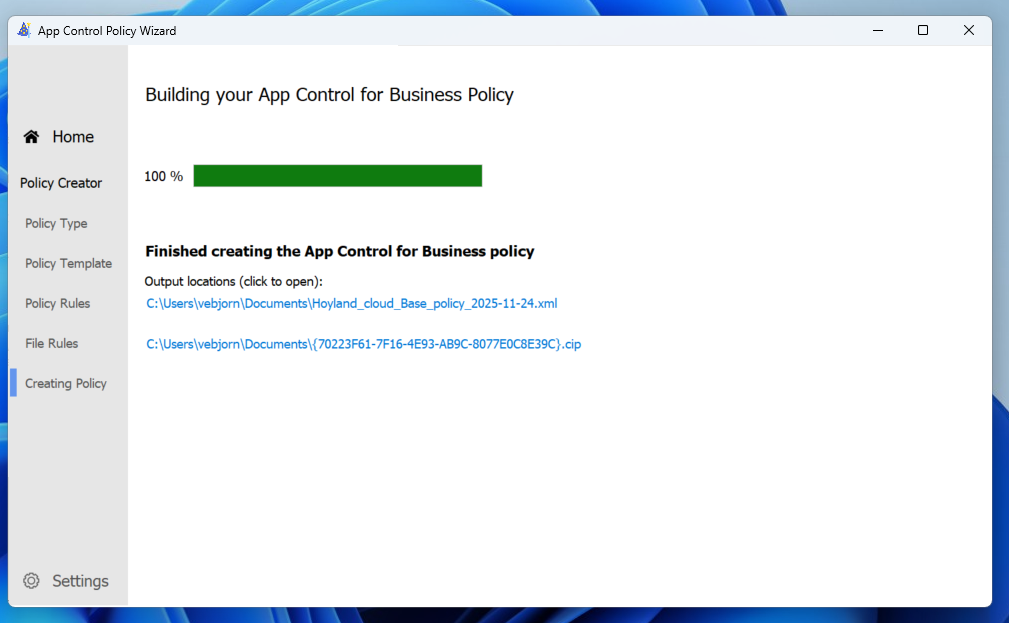The height and width of the screenshot is (623, 1009).
Task: Open the .cip binary policy output file
Action: 363,344
